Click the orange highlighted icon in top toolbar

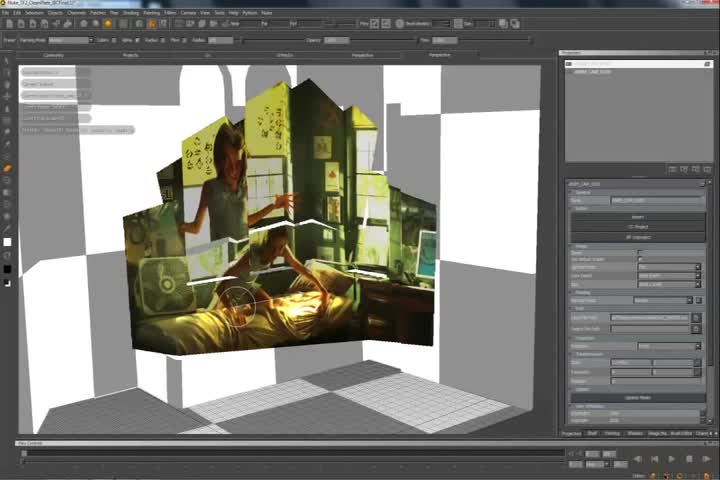[152, 23]
